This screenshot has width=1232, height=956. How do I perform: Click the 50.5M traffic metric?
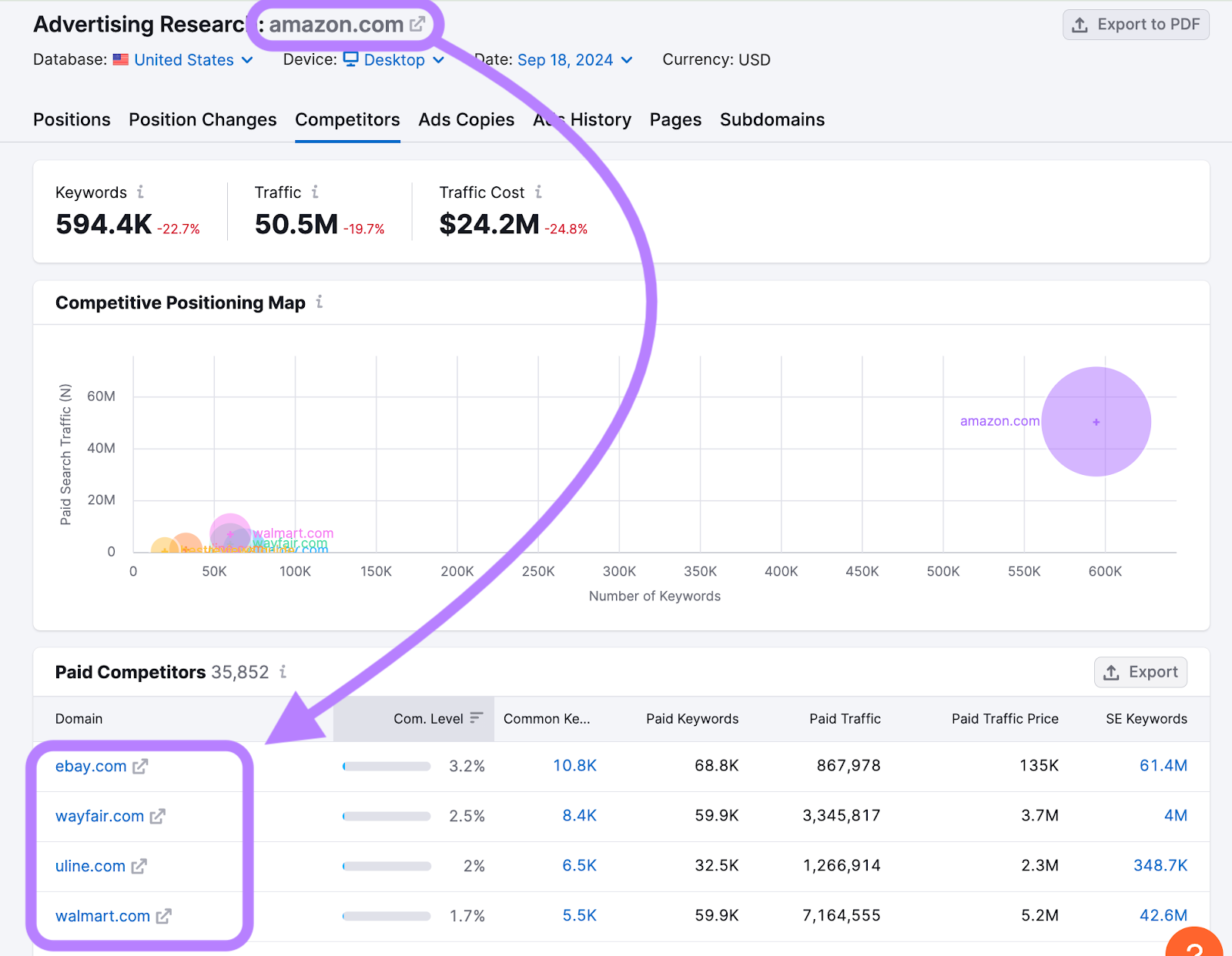click(x=296, y=225)
